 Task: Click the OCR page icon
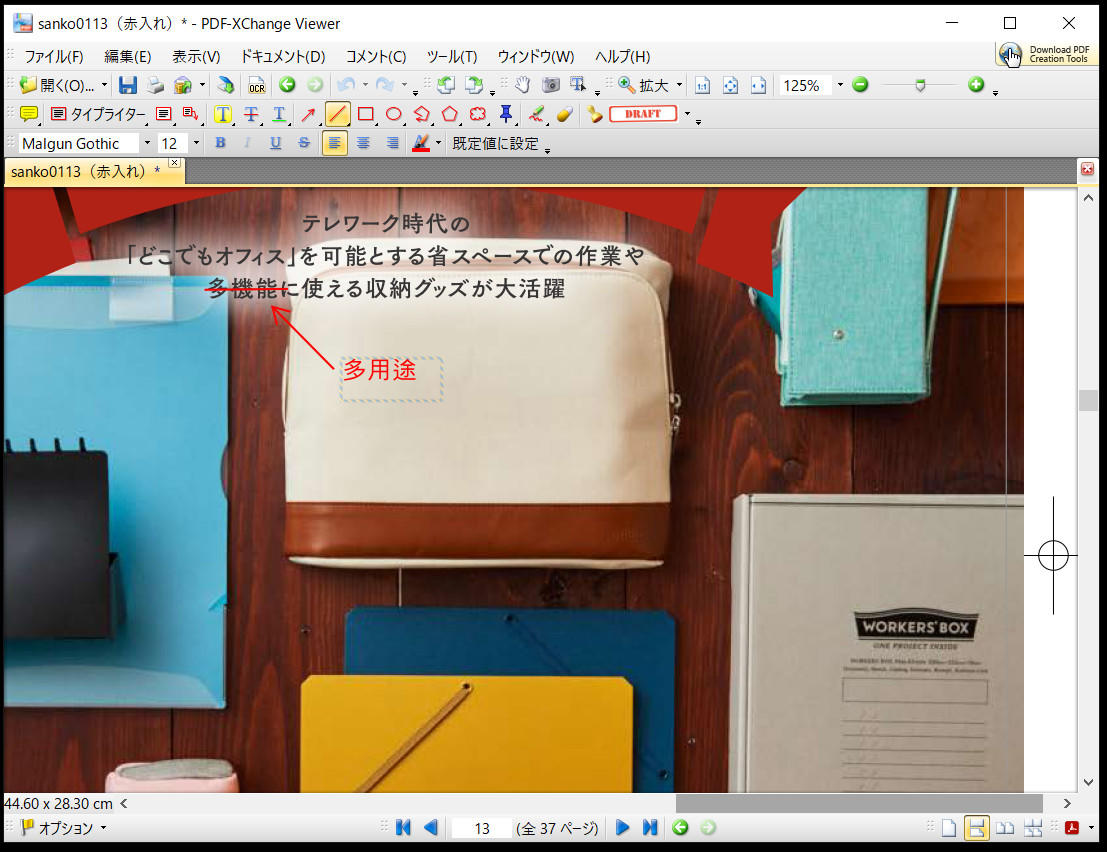pos(257,86)
